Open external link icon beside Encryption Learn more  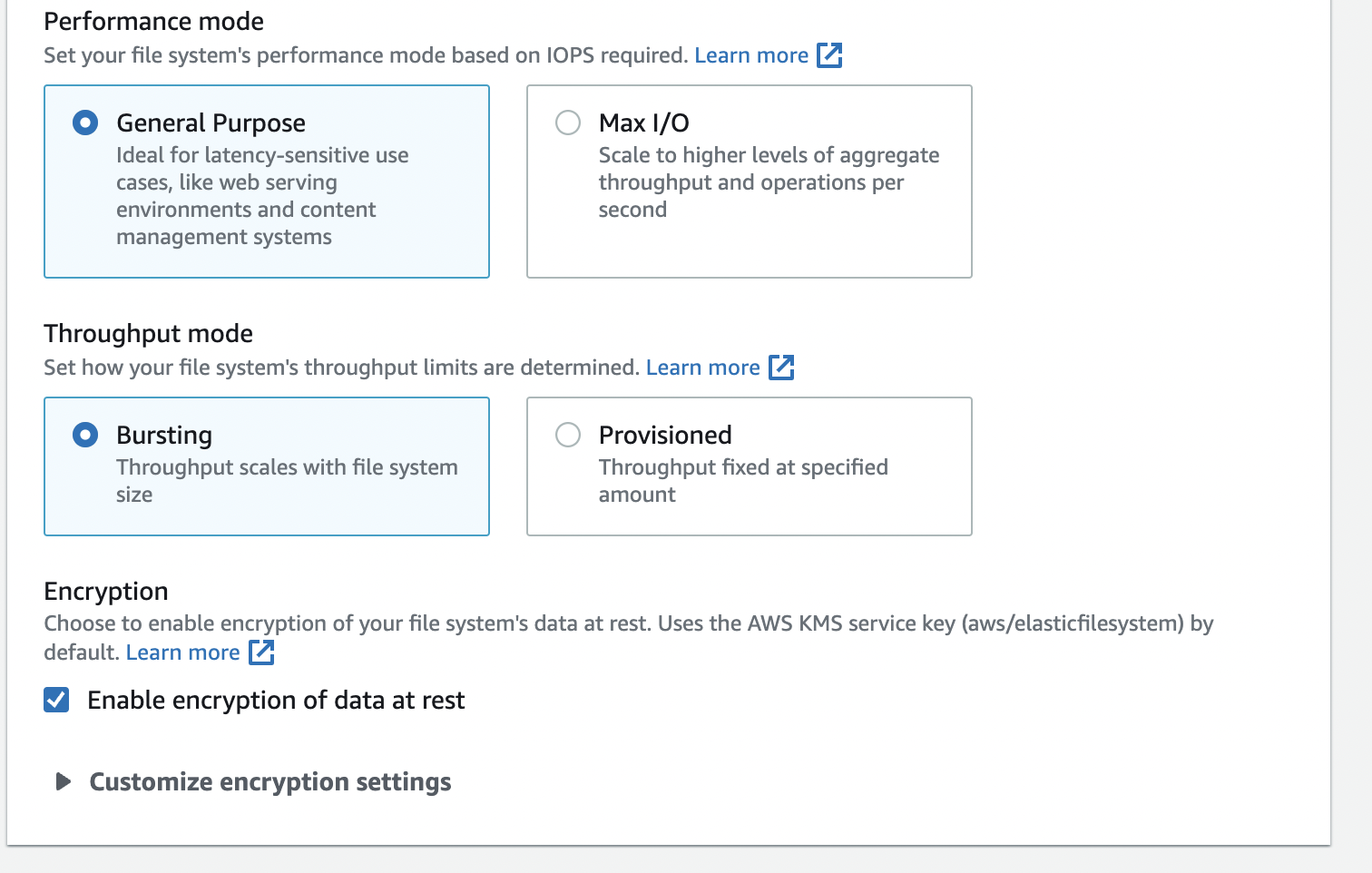point(261,652)
